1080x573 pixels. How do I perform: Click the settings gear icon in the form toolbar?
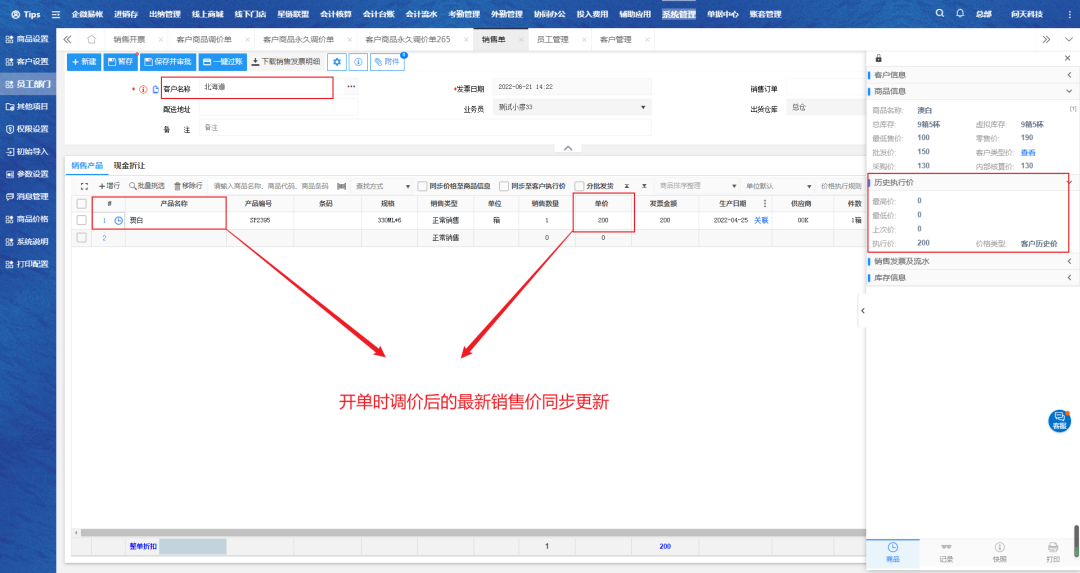click(x=337, y=62)
